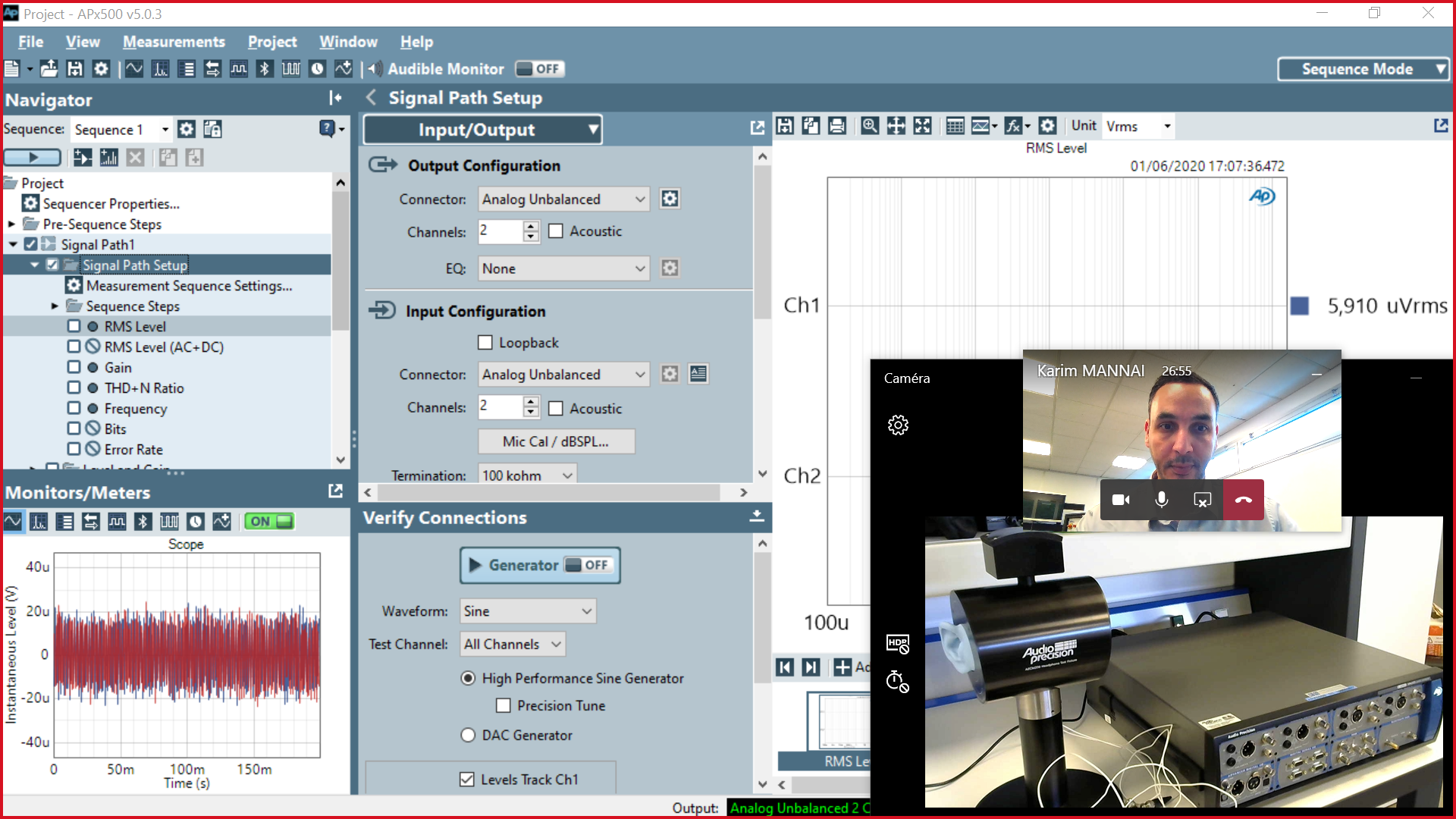Open the scope monitor icon in main toolbar
The image size is (1456, 819).
click(x=134, y=69)
